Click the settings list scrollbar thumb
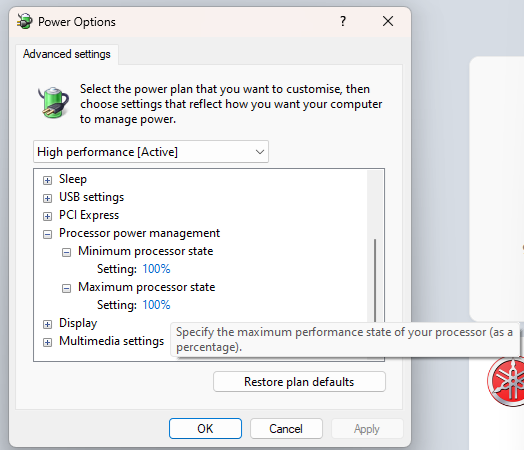524x450 pixels. pos(375,280)
